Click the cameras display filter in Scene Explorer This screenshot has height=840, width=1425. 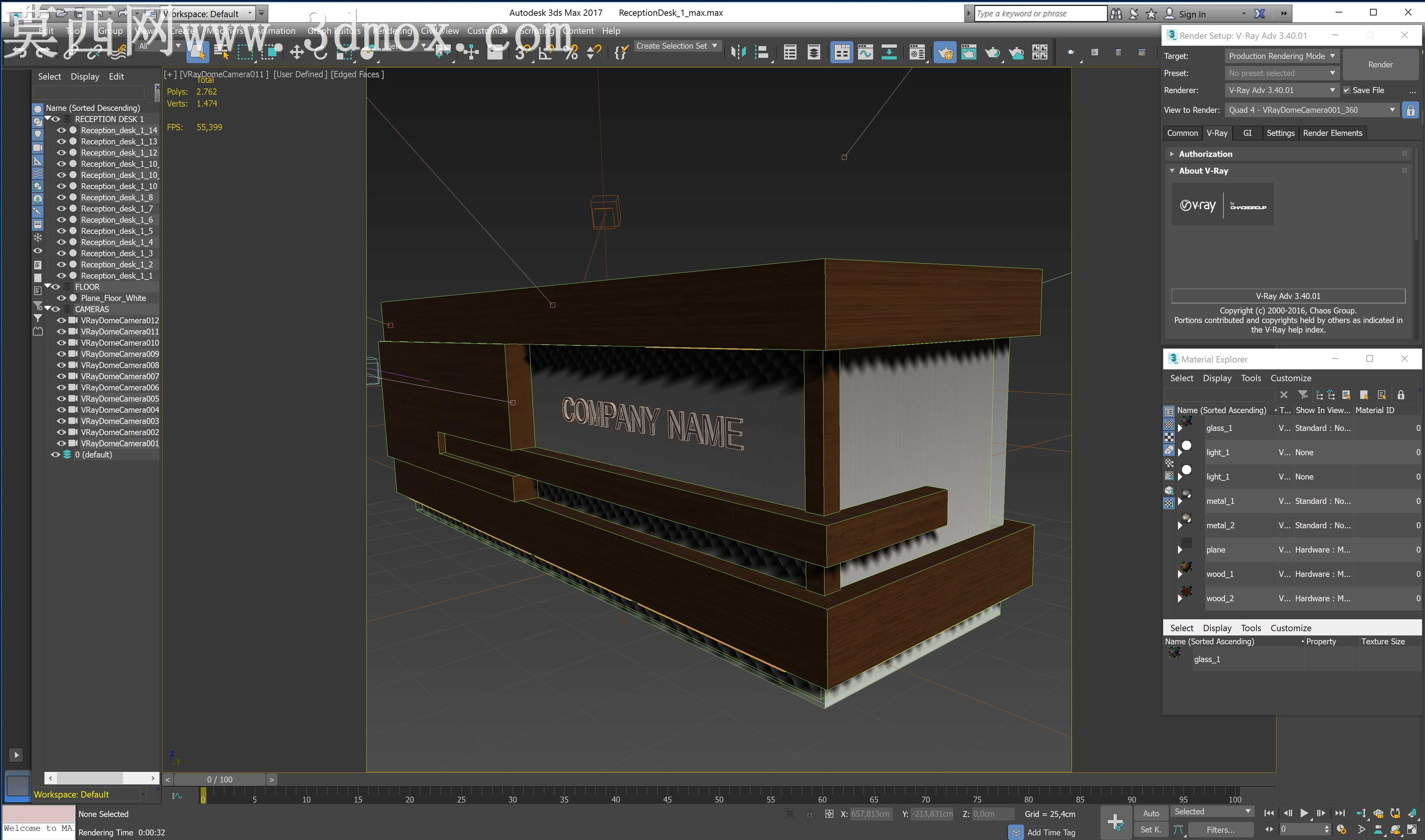[38, 147]
